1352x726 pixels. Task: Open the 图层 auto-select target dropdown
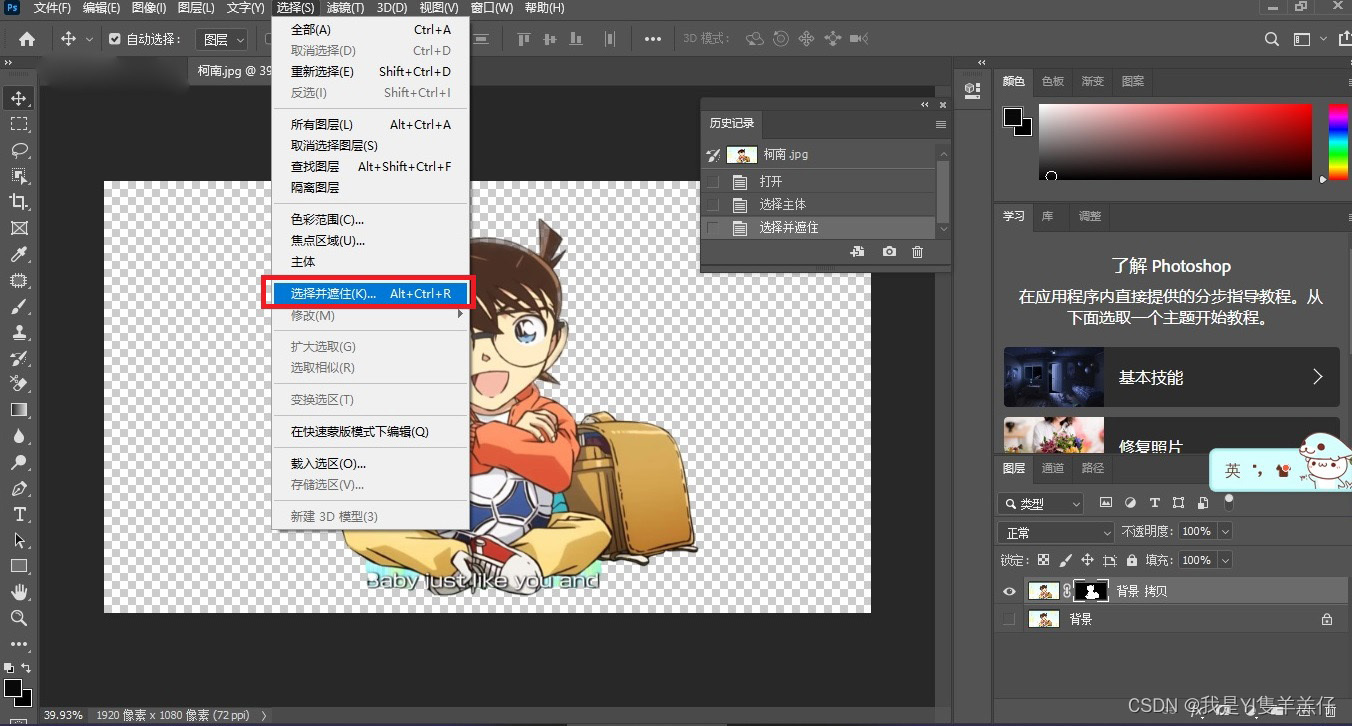click(220, 39)
